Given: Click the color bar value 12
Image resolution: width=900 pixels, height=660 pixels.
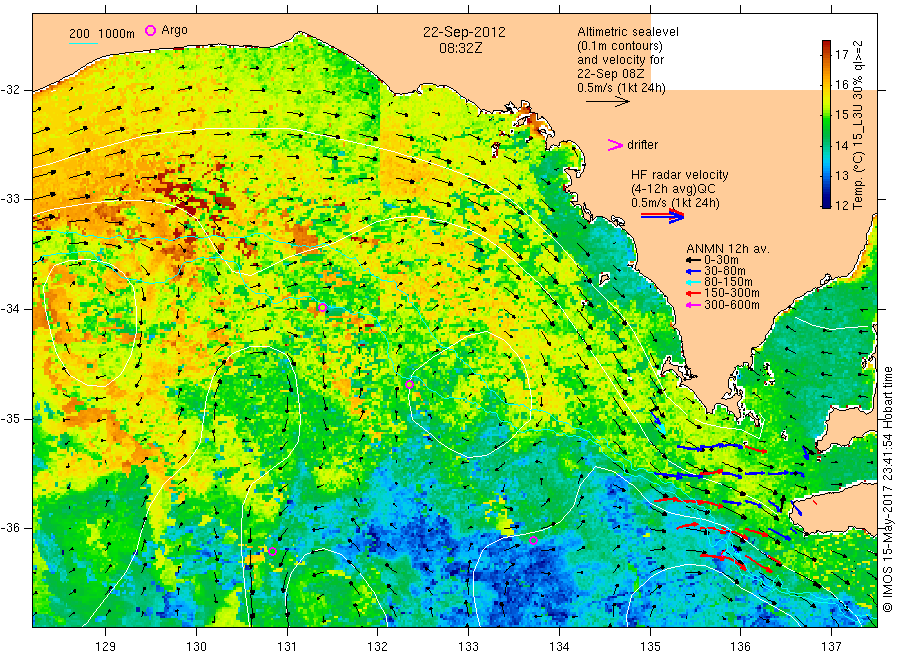Looking at the screenshot, I should (x=841, y=205).
